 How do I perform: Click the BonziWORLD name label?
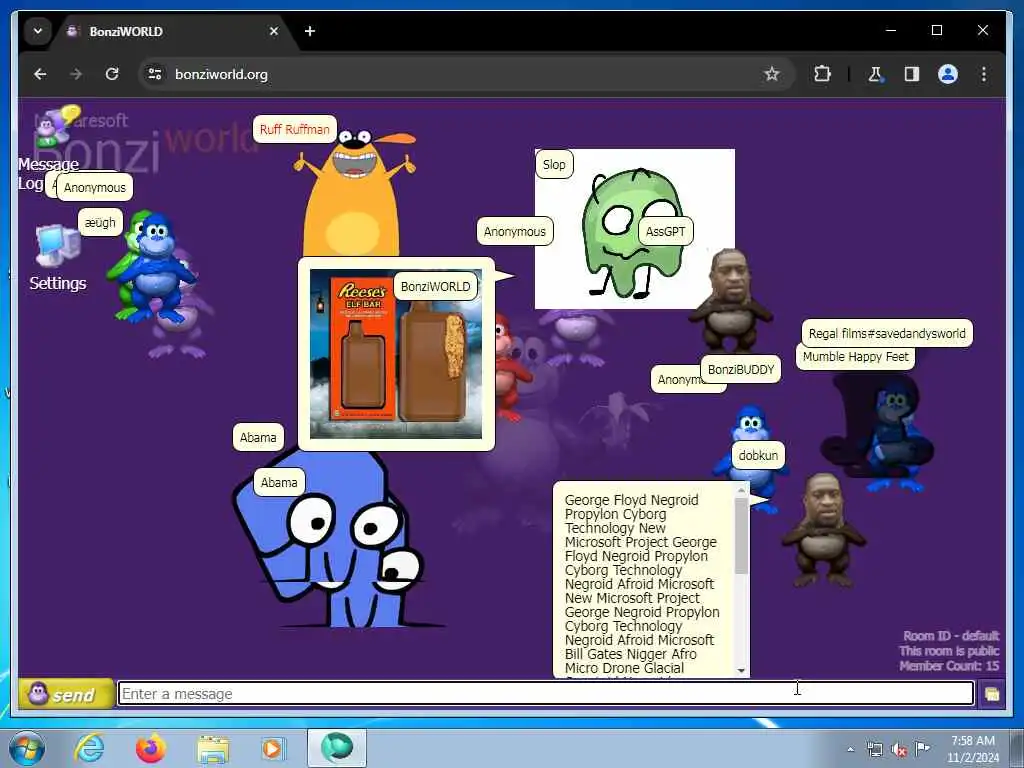point(436,286)
